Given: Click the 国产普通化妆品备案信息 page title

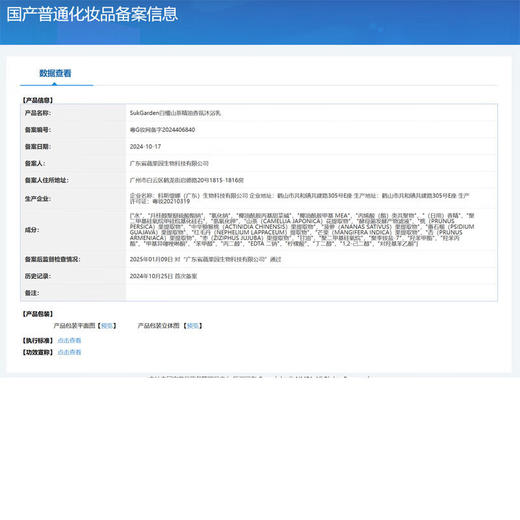Looking at the screenshot, I should tap(92, 14).
